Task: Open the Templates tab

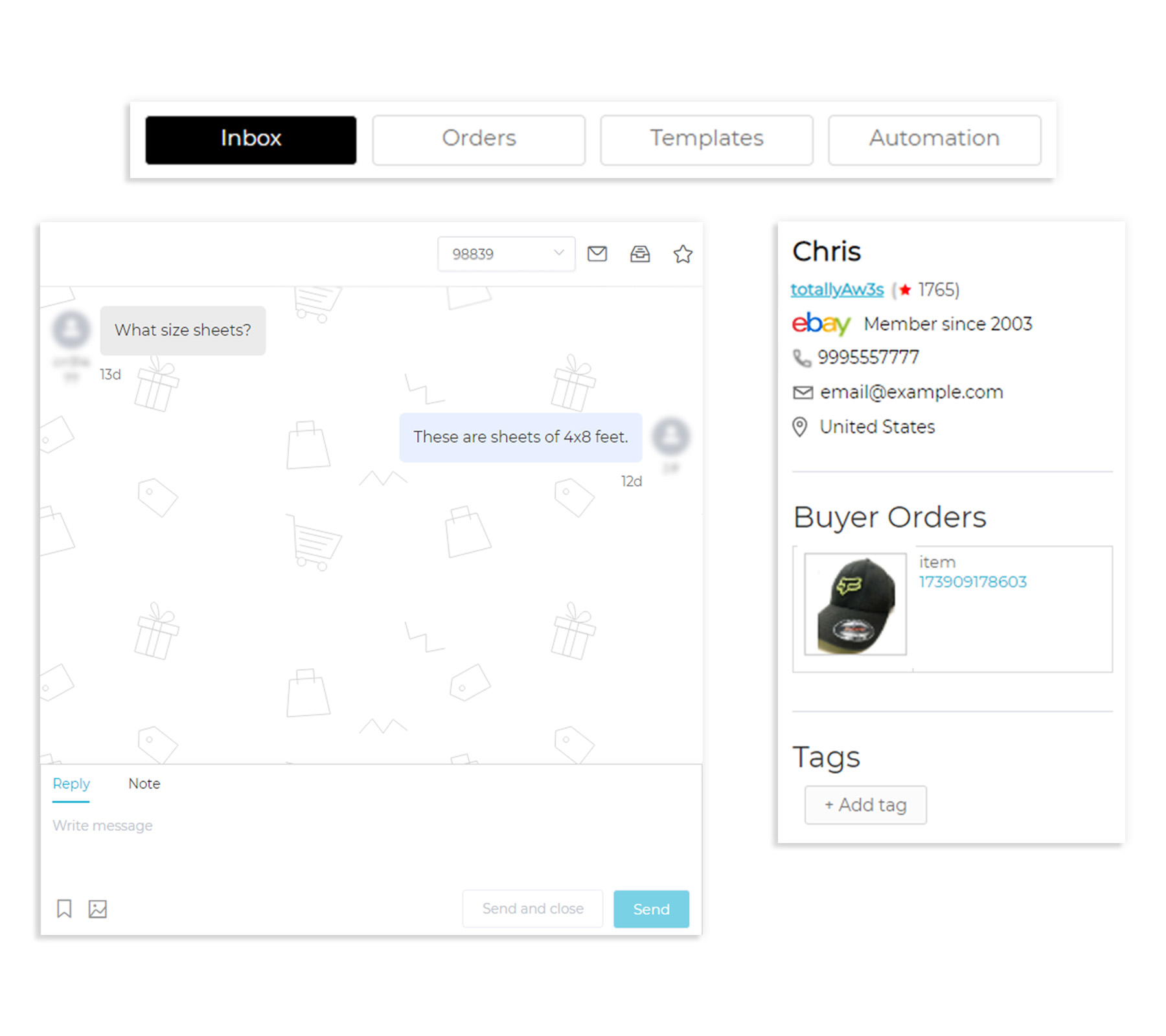Action: (706, 139)
